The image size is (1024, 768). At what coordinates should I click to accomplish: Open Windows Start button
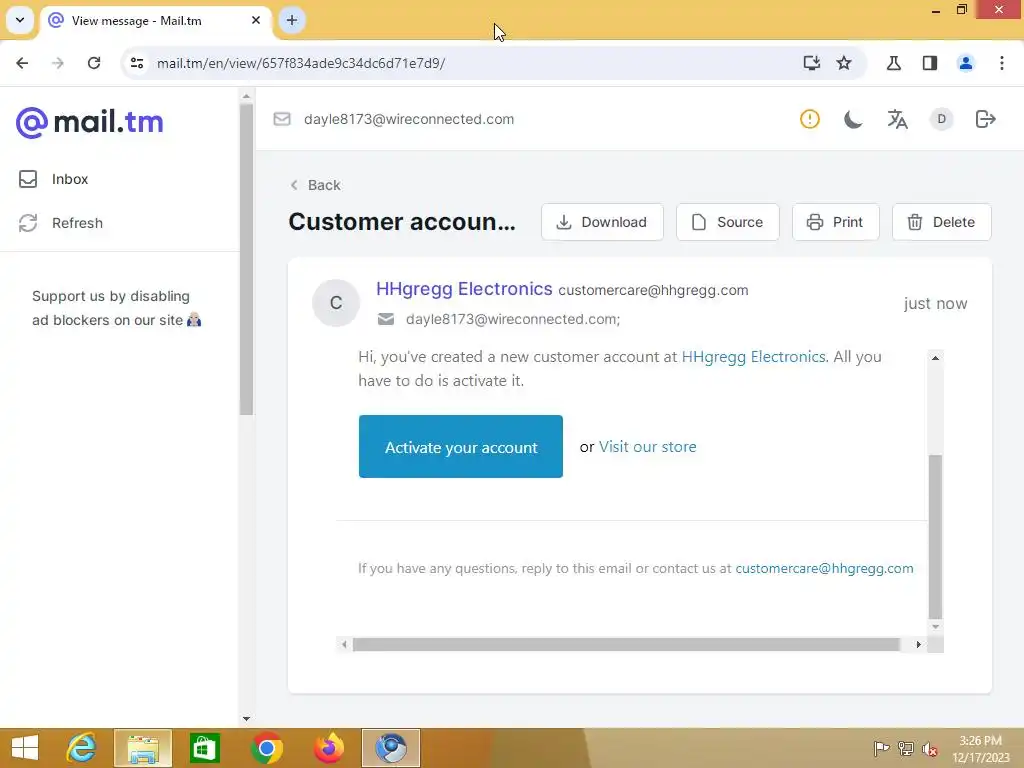pos(25,748)
